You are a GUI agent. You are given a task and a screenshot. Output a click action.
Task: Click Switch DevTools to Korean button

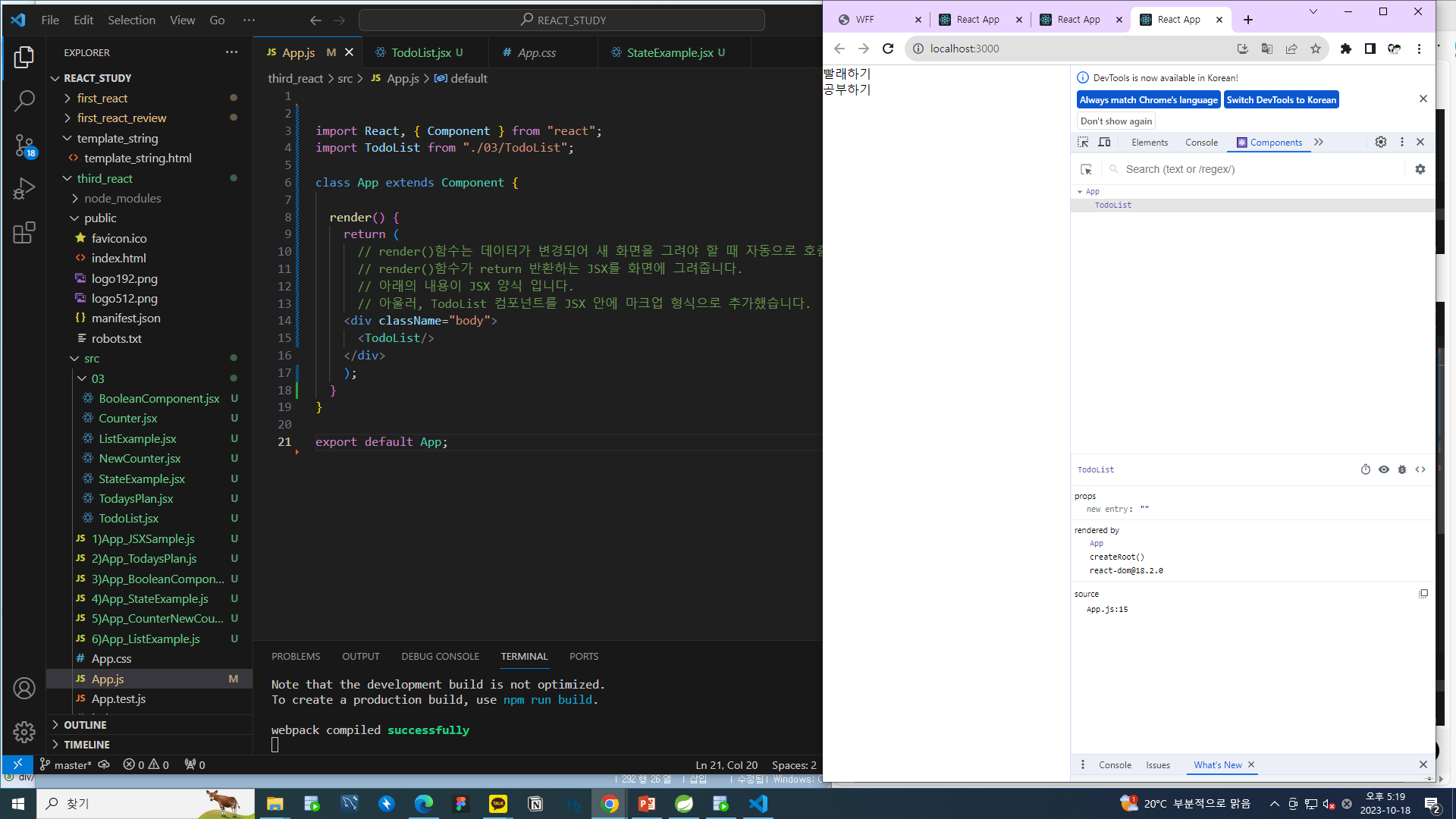pyautogui.click(x=1281, y=100)
